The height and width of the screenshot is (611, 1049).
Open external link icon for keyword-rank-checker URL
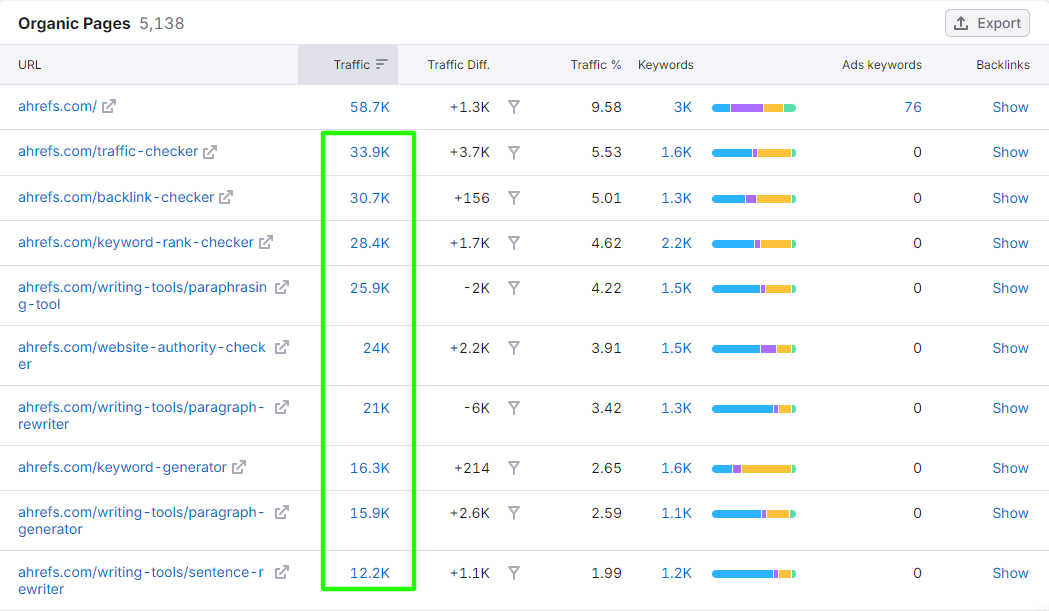tap(266, 242)
